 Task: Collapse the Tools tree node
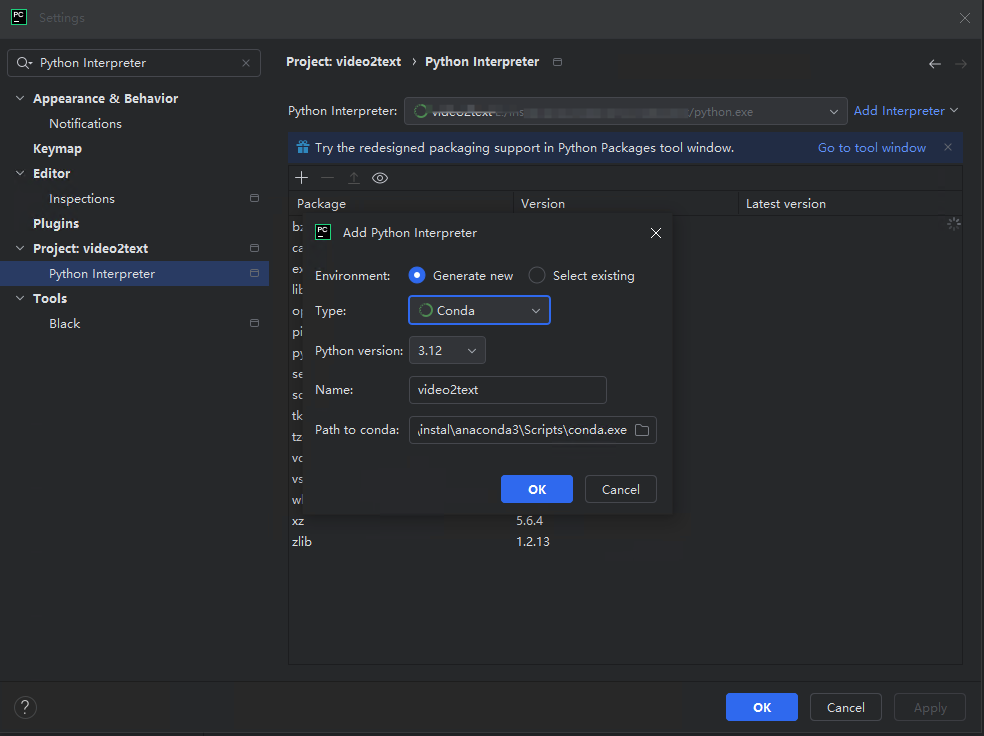coord(20,298)
